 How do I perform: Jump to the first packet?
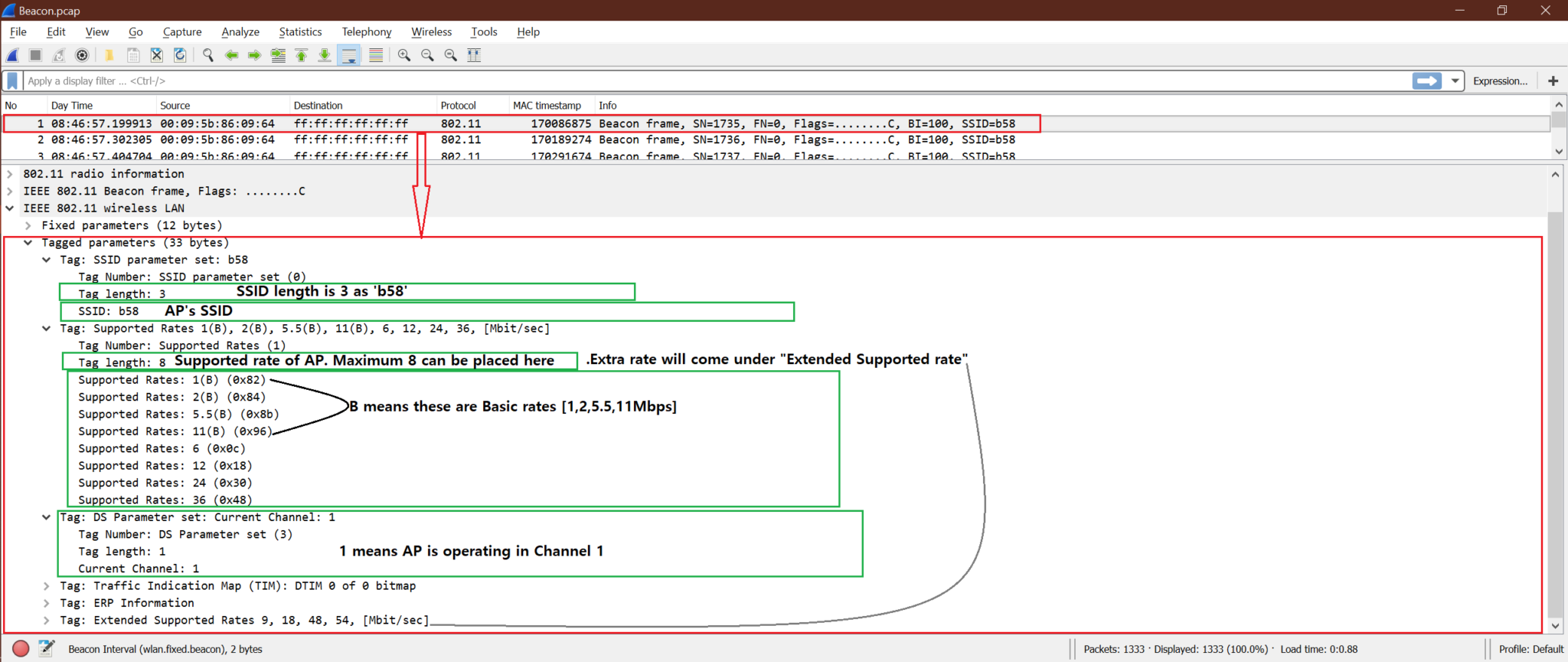(x=301, y=55)
